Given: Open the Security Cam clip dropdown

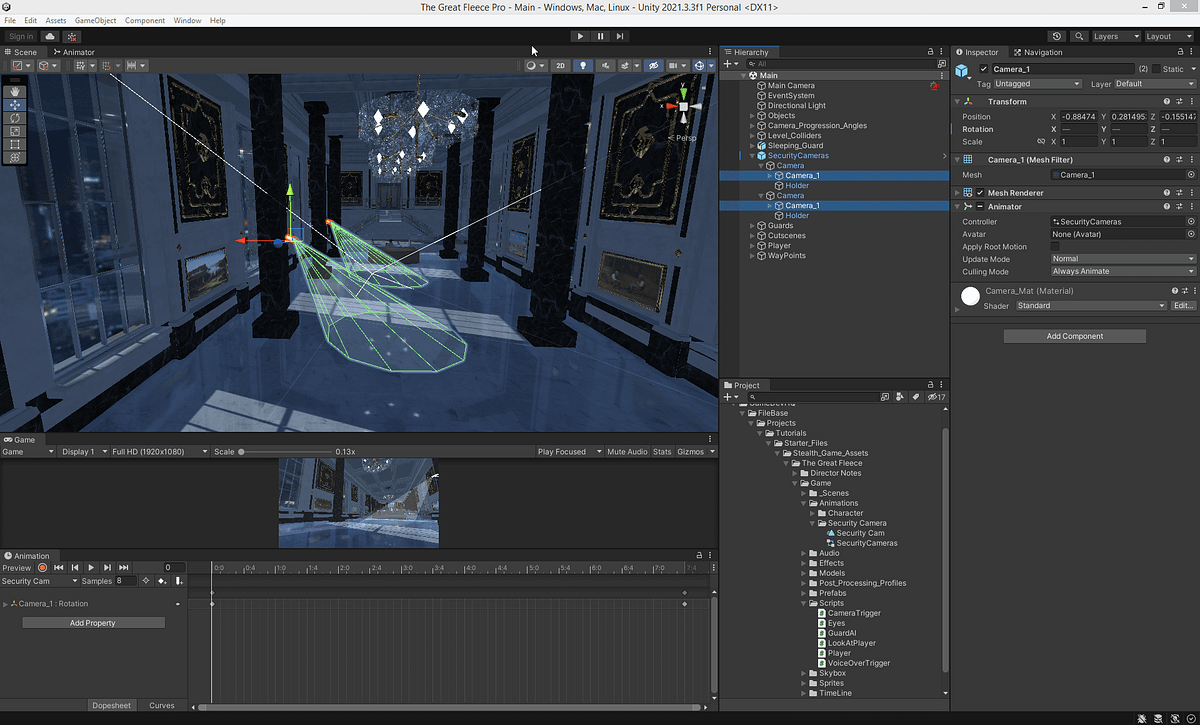Looking at the screenshot, I should (40, 580).
